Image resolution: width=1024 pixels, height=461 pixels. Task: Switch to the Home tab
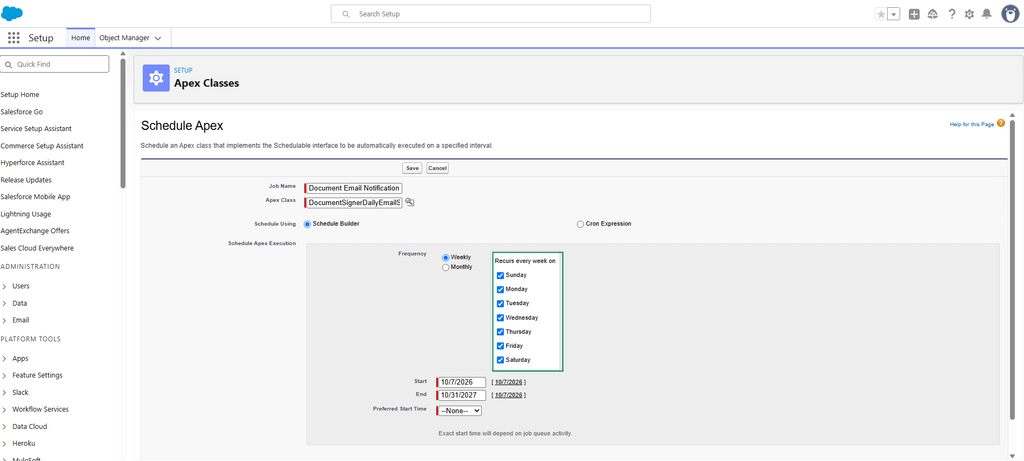[80, 38]
